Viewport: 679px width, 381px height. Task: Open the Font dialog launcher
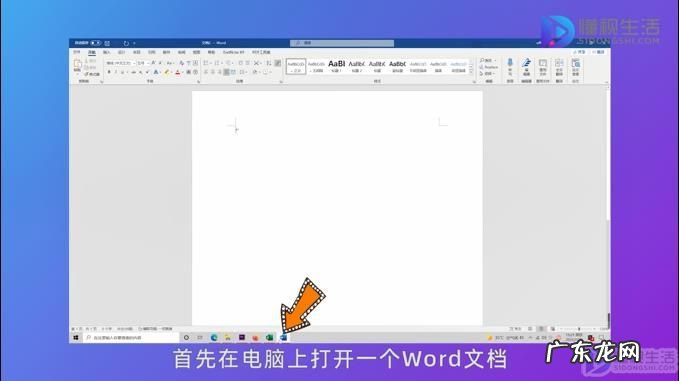tap(198, 81)
